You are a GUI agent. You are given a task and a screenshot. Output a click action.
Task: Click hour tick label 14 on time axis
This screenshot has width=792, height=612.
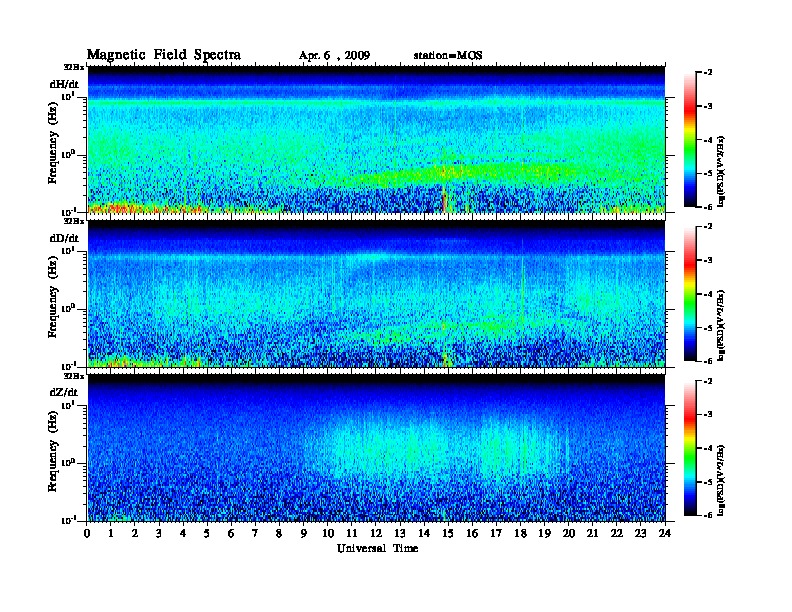click(424, 533)
